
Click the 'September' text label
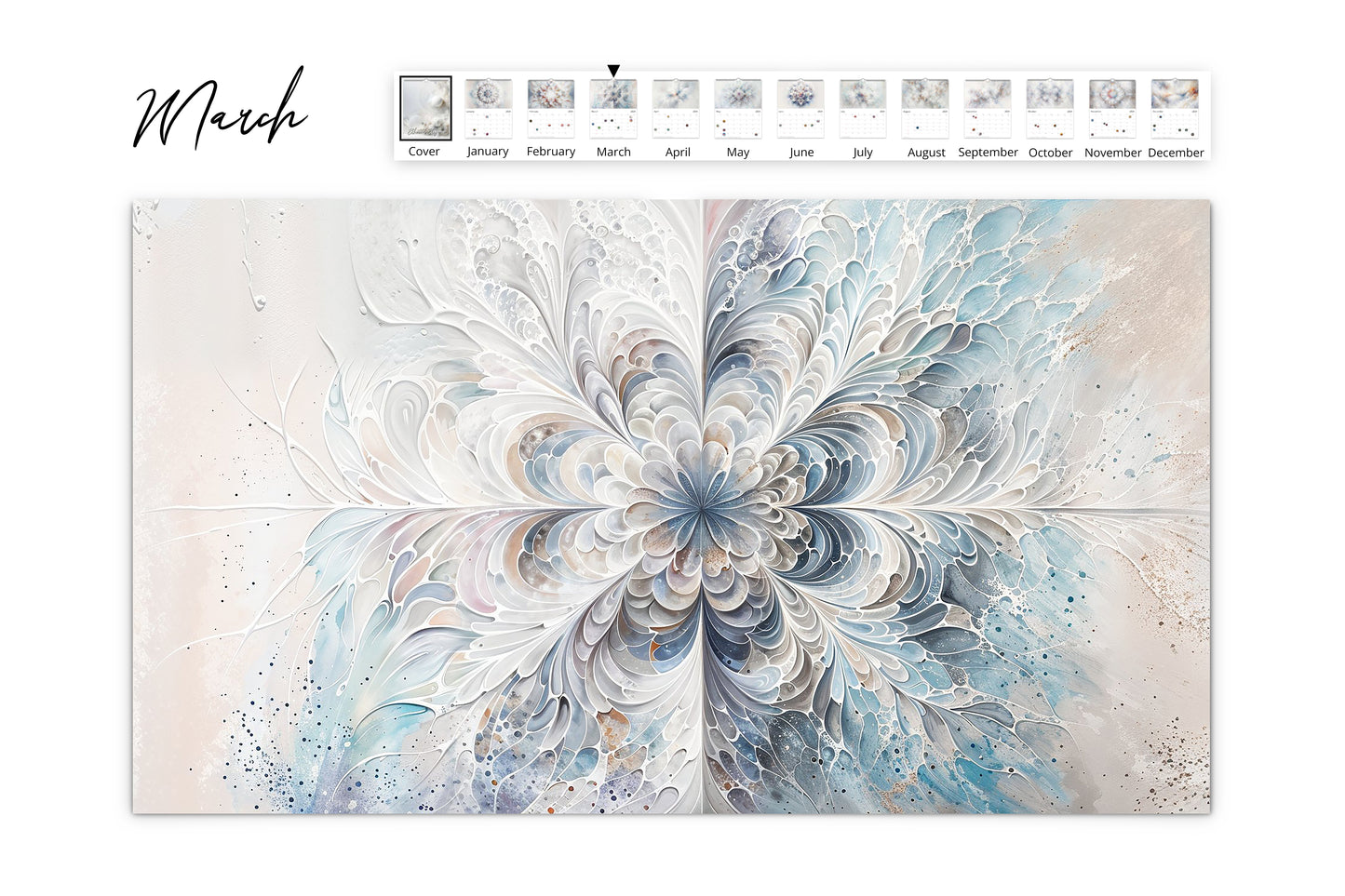point(989,153)
